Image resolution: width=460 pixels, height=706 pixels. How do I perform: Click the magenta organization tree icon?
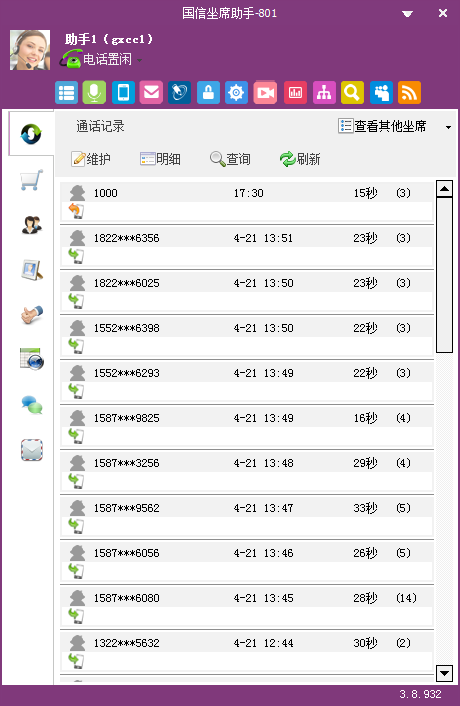324,93
